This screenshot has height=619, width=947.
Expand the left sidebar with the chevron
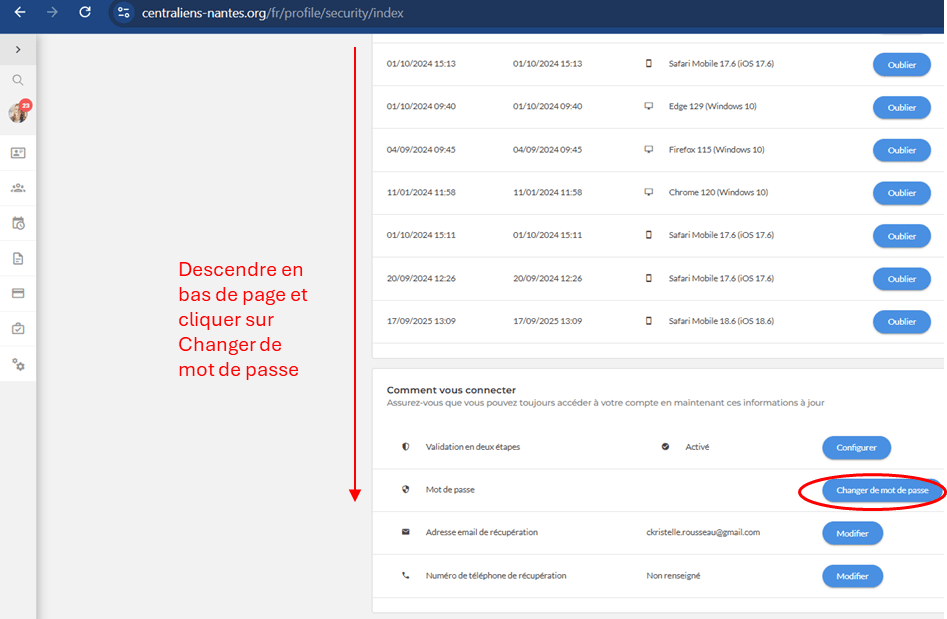(x=18, y=49)
